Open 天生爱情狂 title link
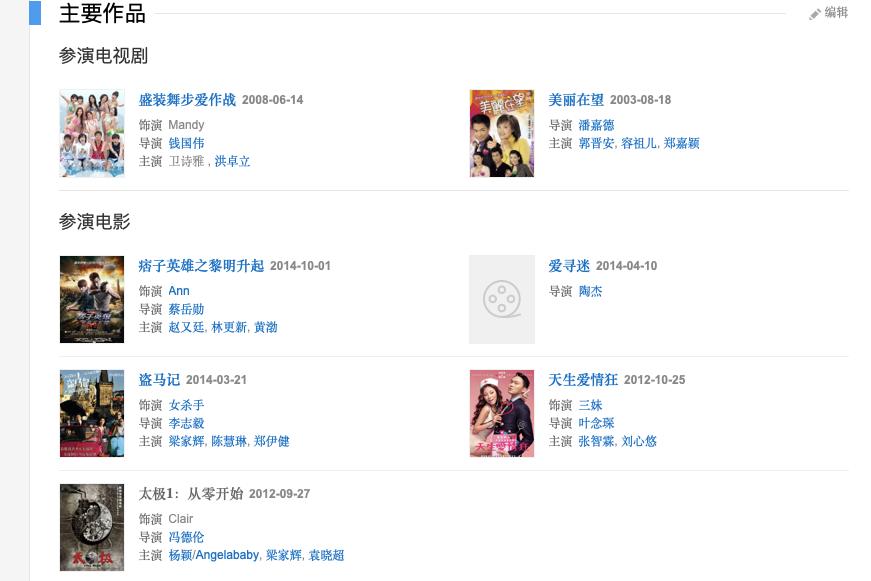This screenshot has height=581, width=871. pyautogui.click(x=582, y=380)
